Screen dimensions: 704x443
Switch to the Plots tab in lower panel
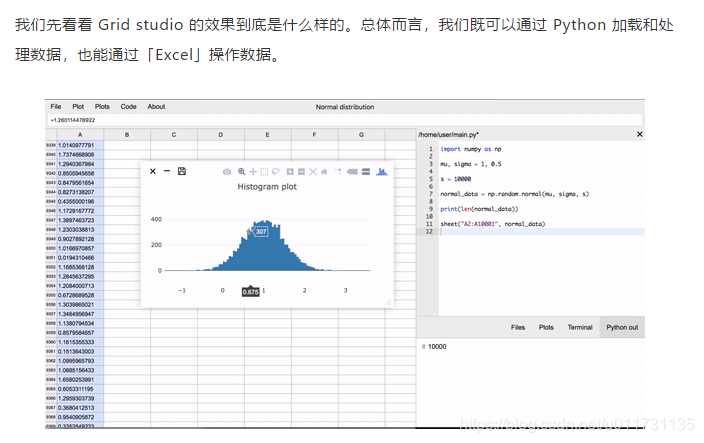(x=546, y=327)
